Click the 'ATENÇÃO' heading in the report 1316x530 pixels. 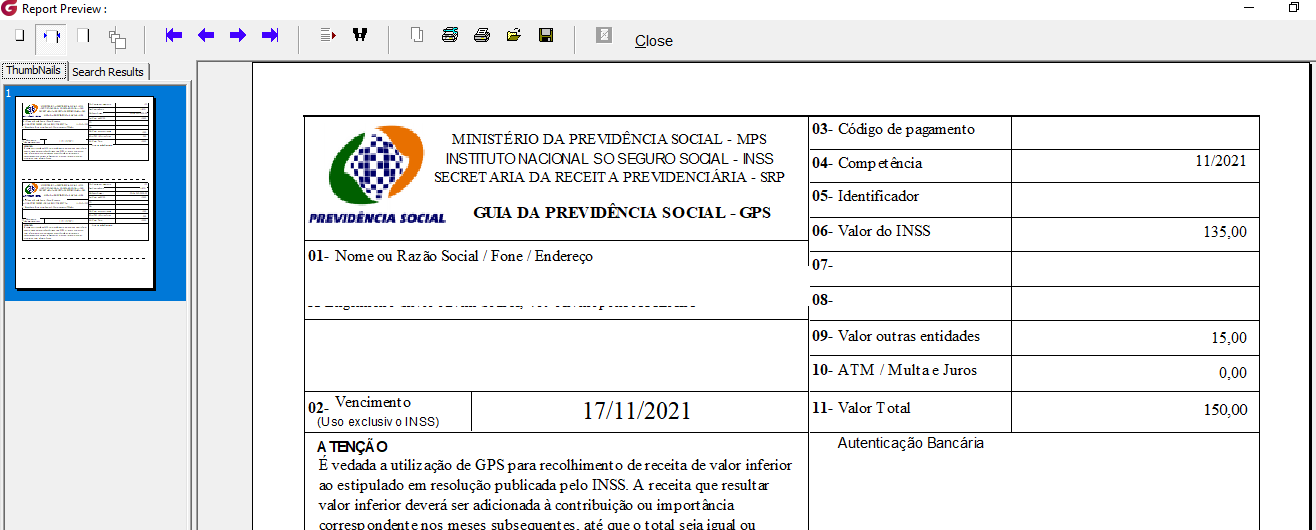pos(352,447)
